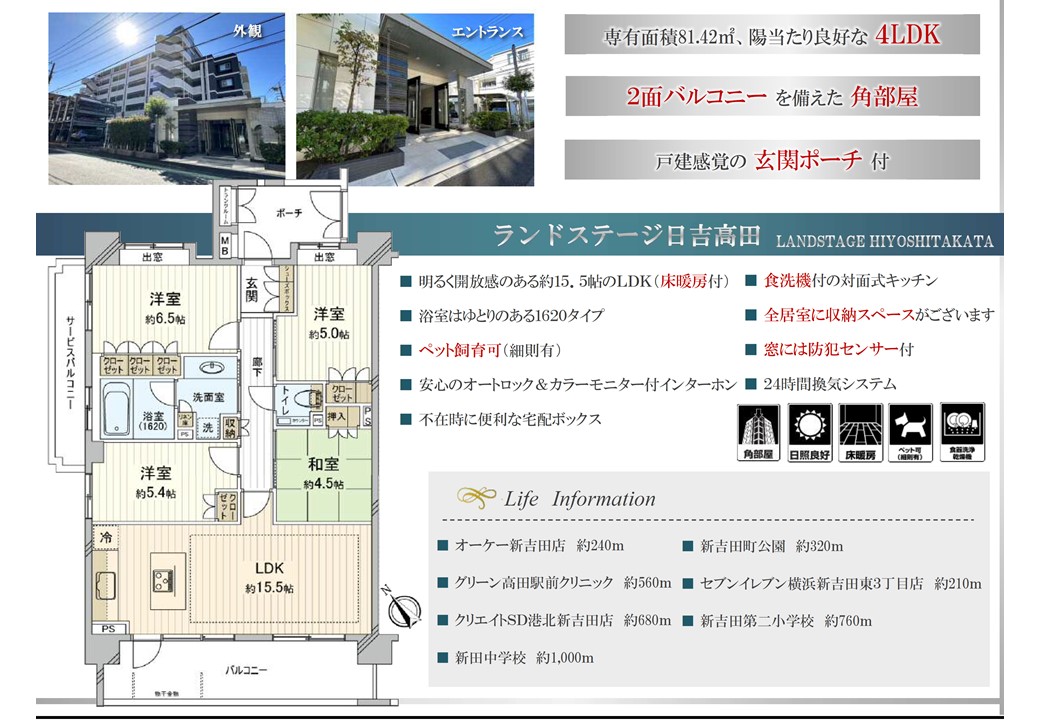Open the エントランス entrance photo
Image resolution: width=1040 pixels, height=720 pixels.
pyautogui.click(x=416, y=96)
